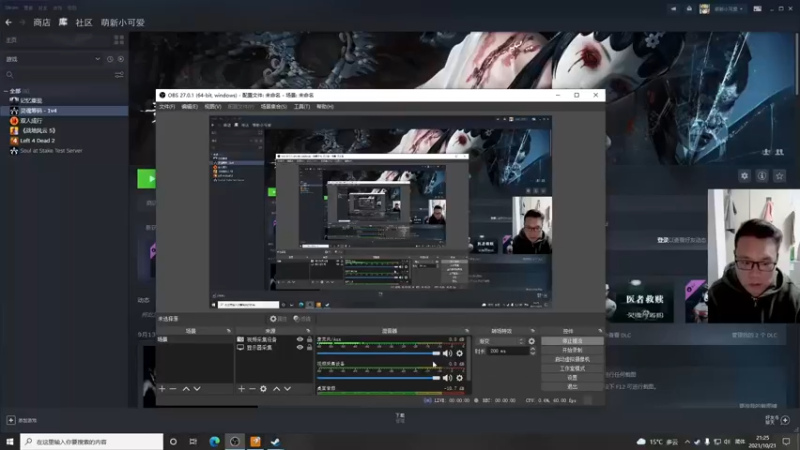800x450 pixels.
Task: Adjust 麦克风/Aux volume slider
Action: tap(379, 353)
